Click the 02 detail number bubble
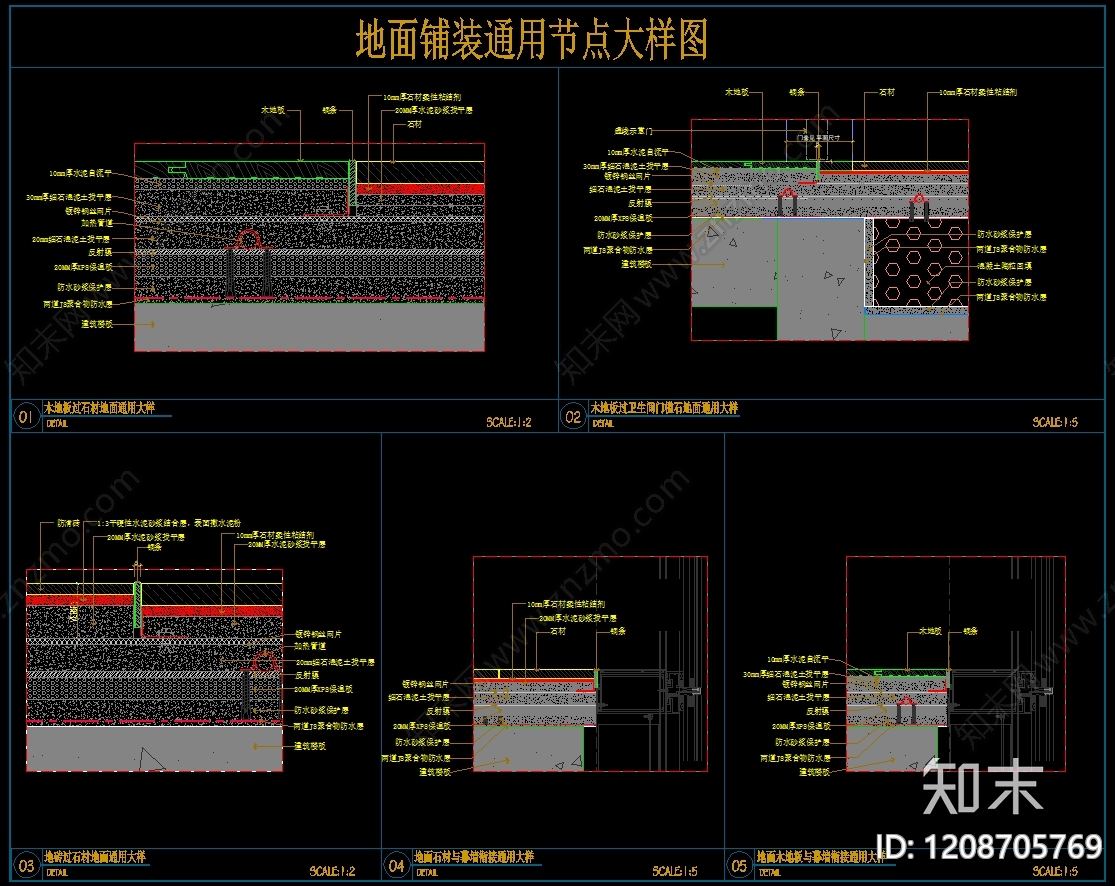This screenshot has height=886, width=1115. coord(573,417)
